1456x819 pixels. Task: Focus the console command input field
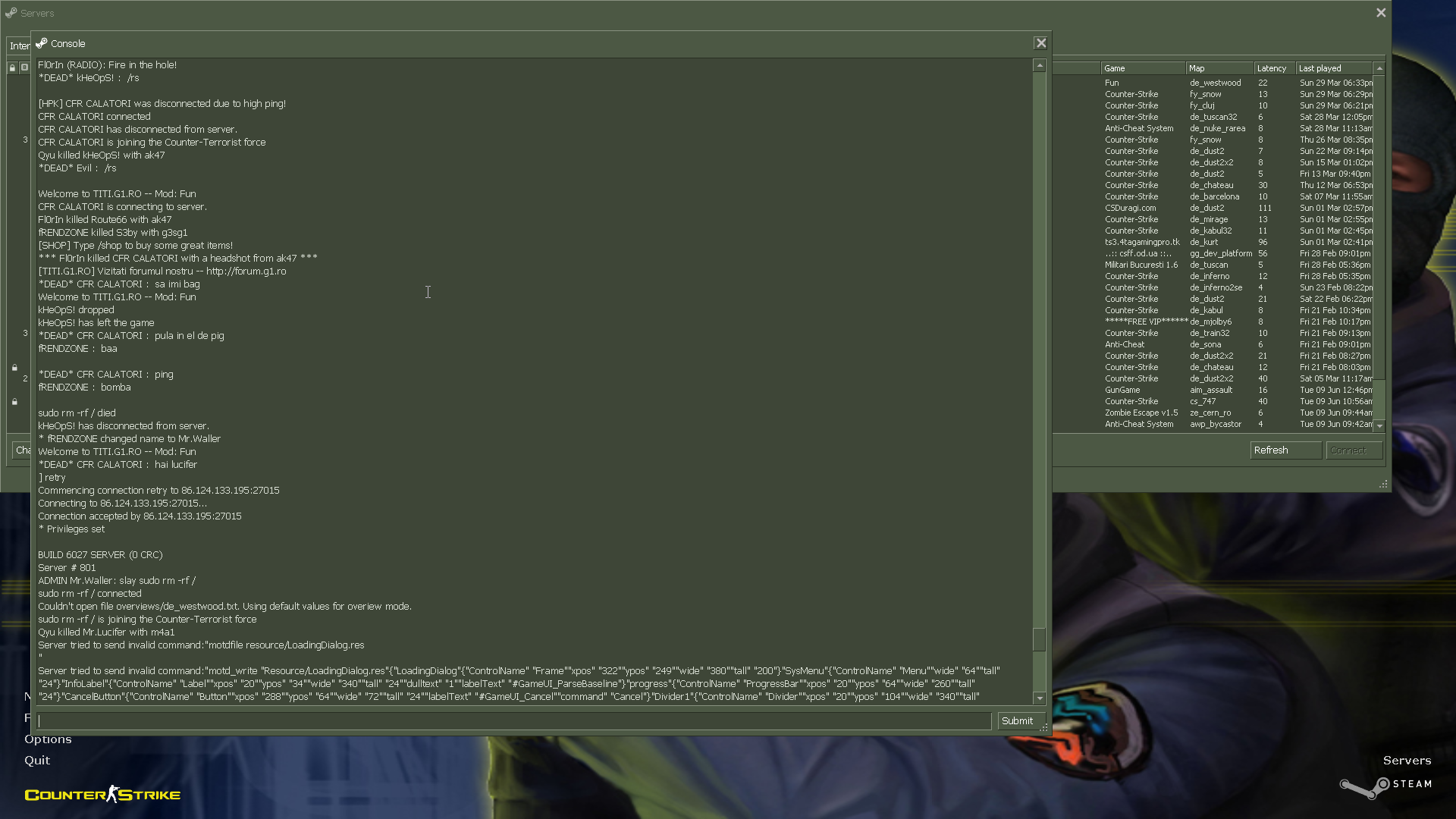tap(514, 721)
